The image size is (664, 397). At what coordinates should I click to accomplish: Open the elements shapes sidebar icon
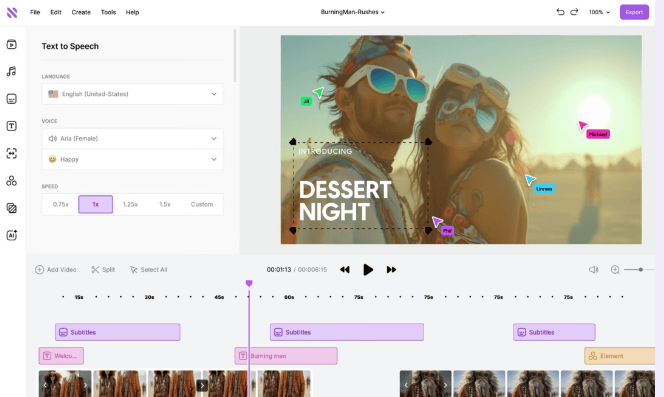(x=11, y=181)
